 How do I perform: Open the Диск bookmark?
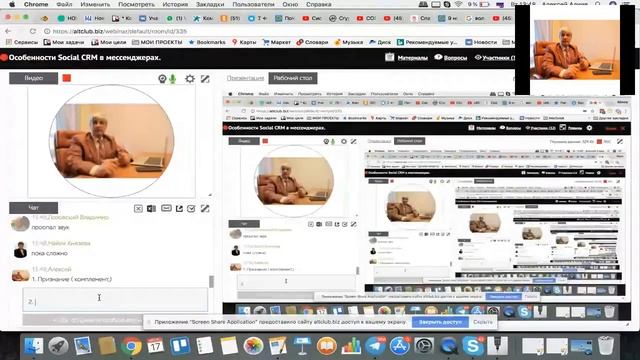[380, 42]
